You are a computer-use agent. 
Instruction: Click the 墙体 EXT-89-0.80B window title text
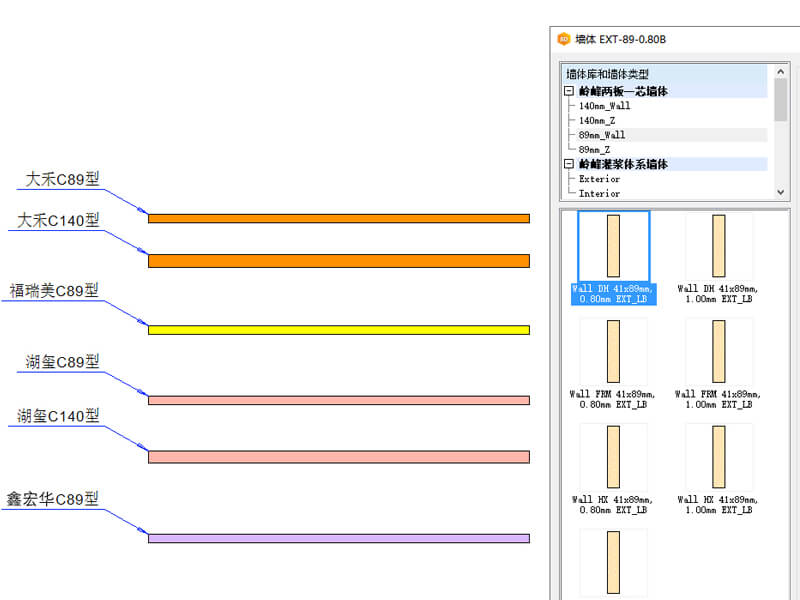point(620,39)
